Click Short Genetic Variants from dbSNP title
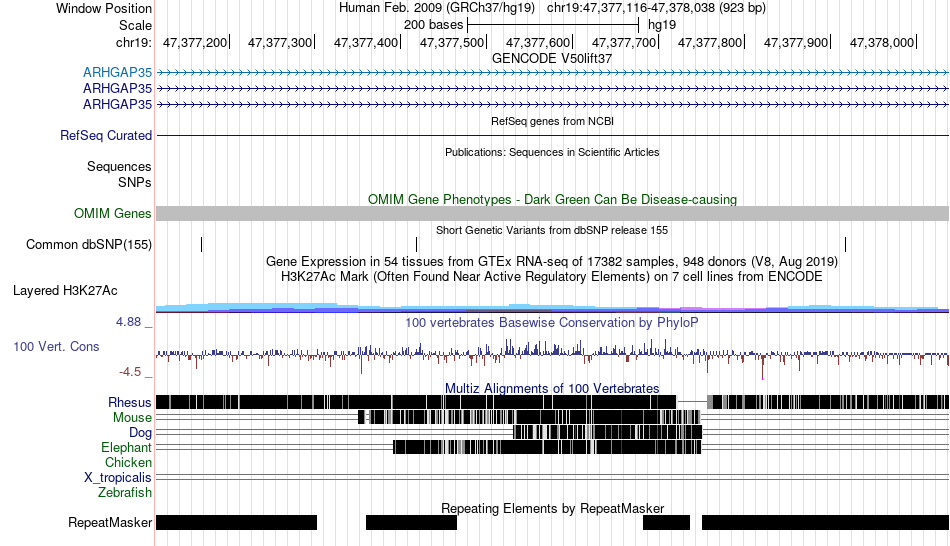Screen dimensions: 950x546 [x=552, y=230]
